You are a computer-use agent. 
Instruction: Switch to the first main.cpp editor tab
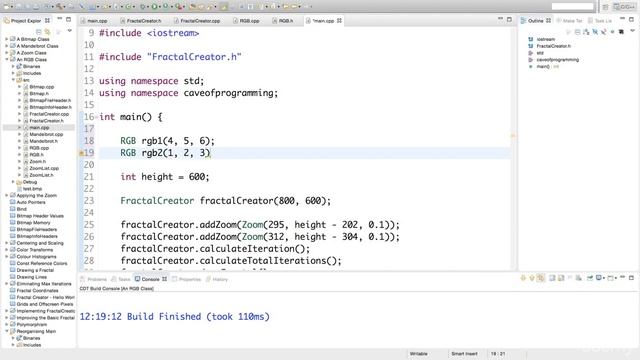click(x=97, y=20)
